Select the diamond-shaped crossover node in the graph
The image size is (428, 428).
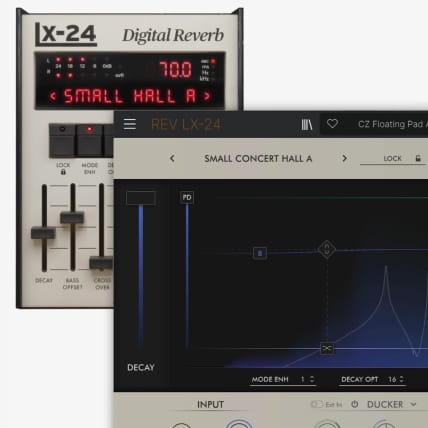coord(327,249)
